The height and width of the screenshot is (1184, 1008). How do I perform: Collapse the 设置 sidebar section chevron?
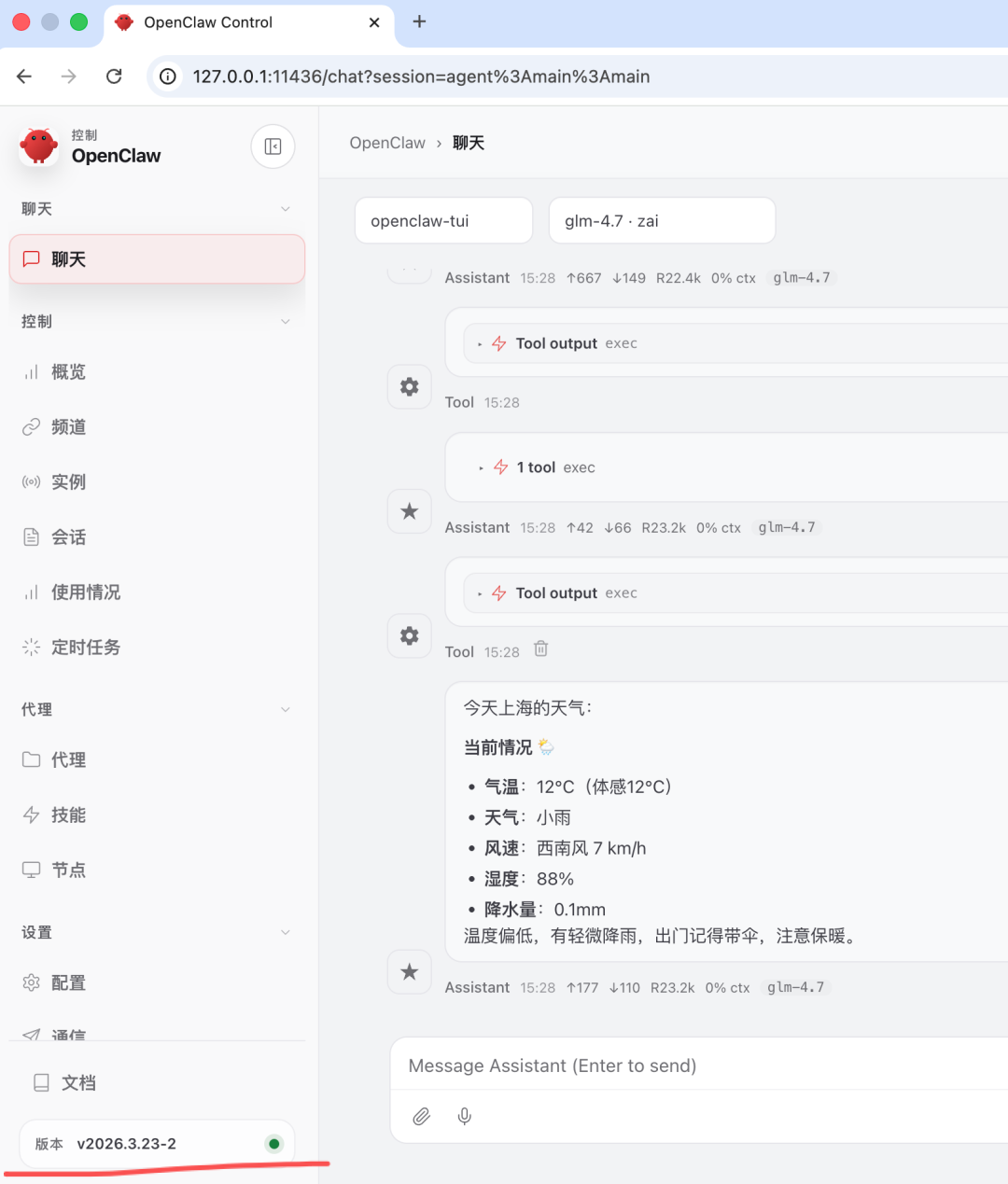[x=286, y=933]
